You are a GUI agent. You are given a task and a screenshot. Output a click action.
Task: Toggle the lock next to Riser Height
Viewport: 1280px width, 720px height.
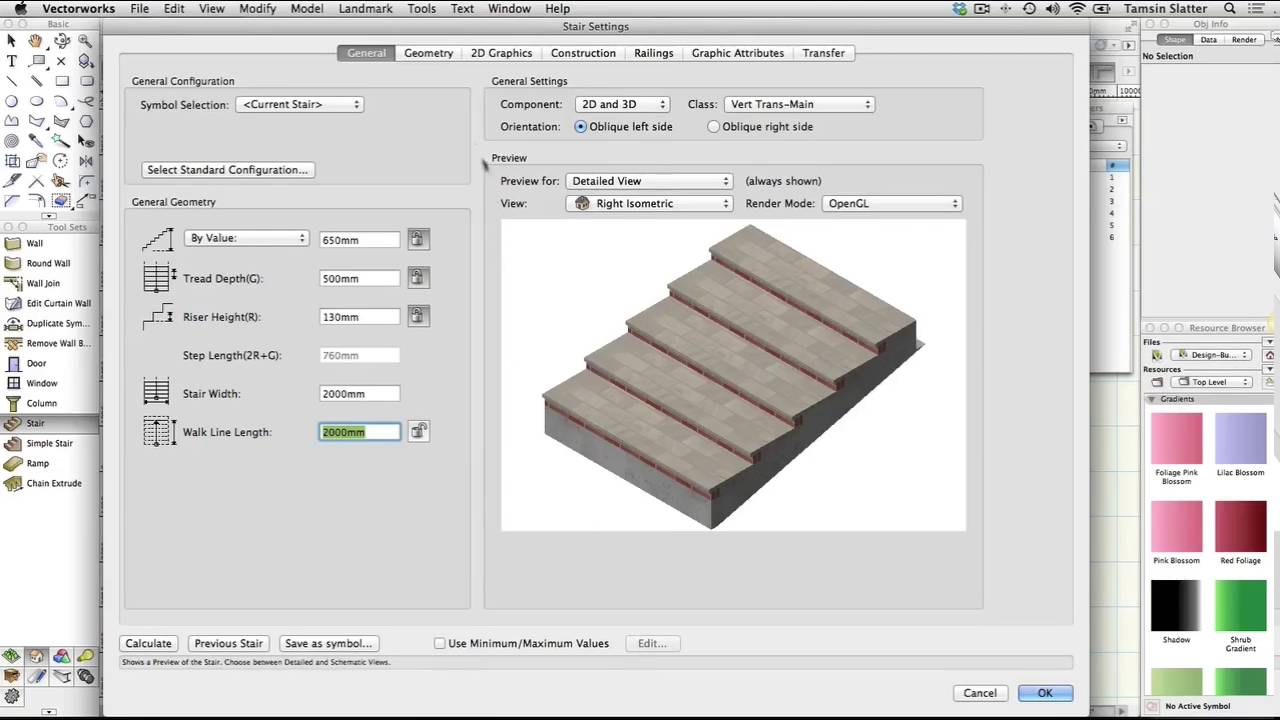[x=417, y=316]
